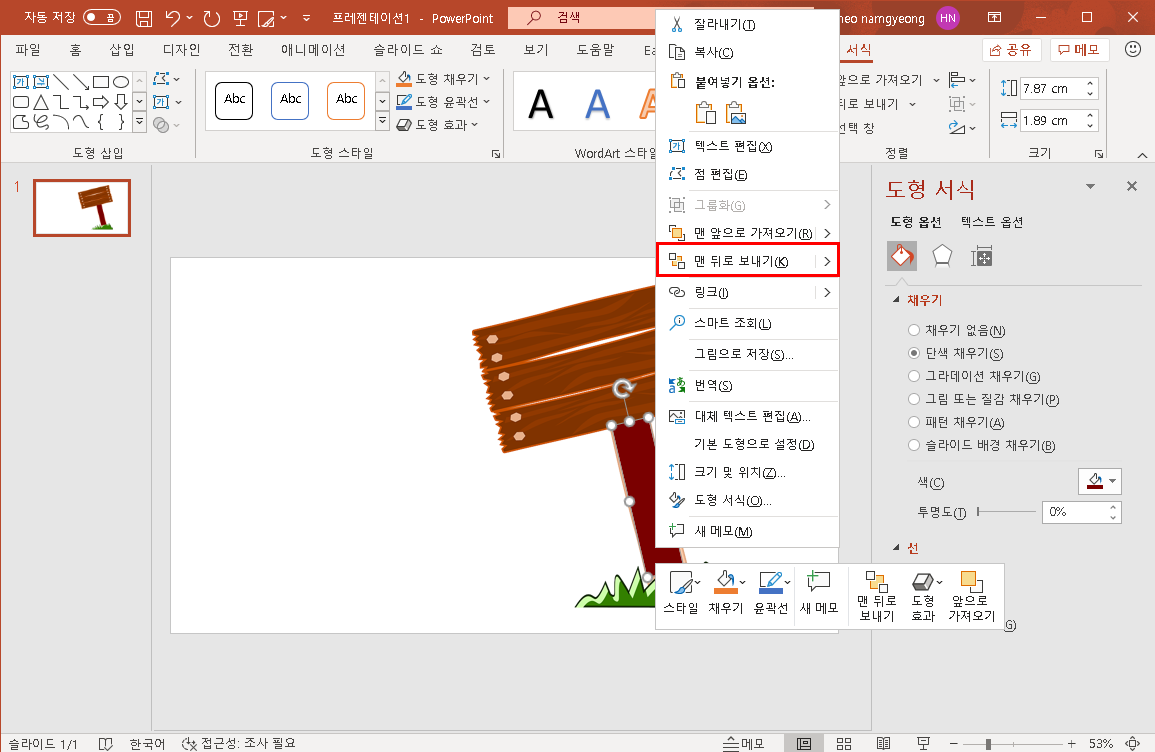The image size is (1155, 752).
Task: Click the 도형 윤곽선 pen icon in ribbon
Action: [x=404, y=101]
